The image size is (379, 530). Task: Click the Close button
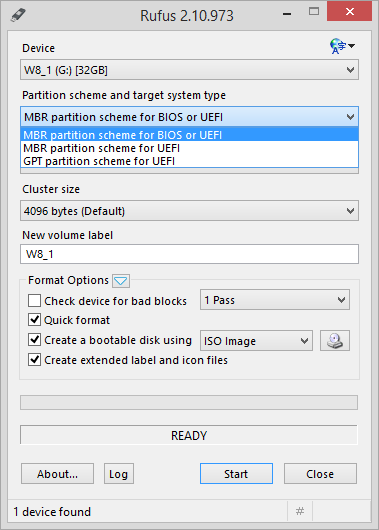(320, 474)
